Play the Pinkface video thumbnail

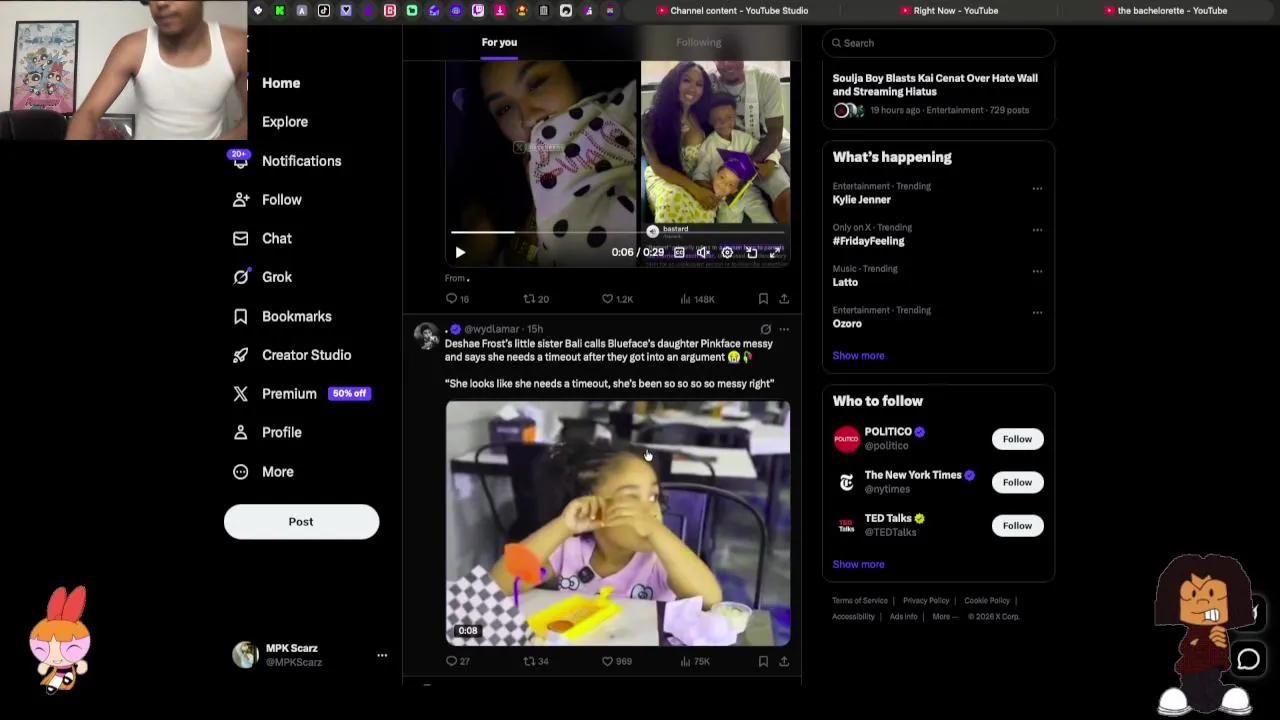[618, 523]
